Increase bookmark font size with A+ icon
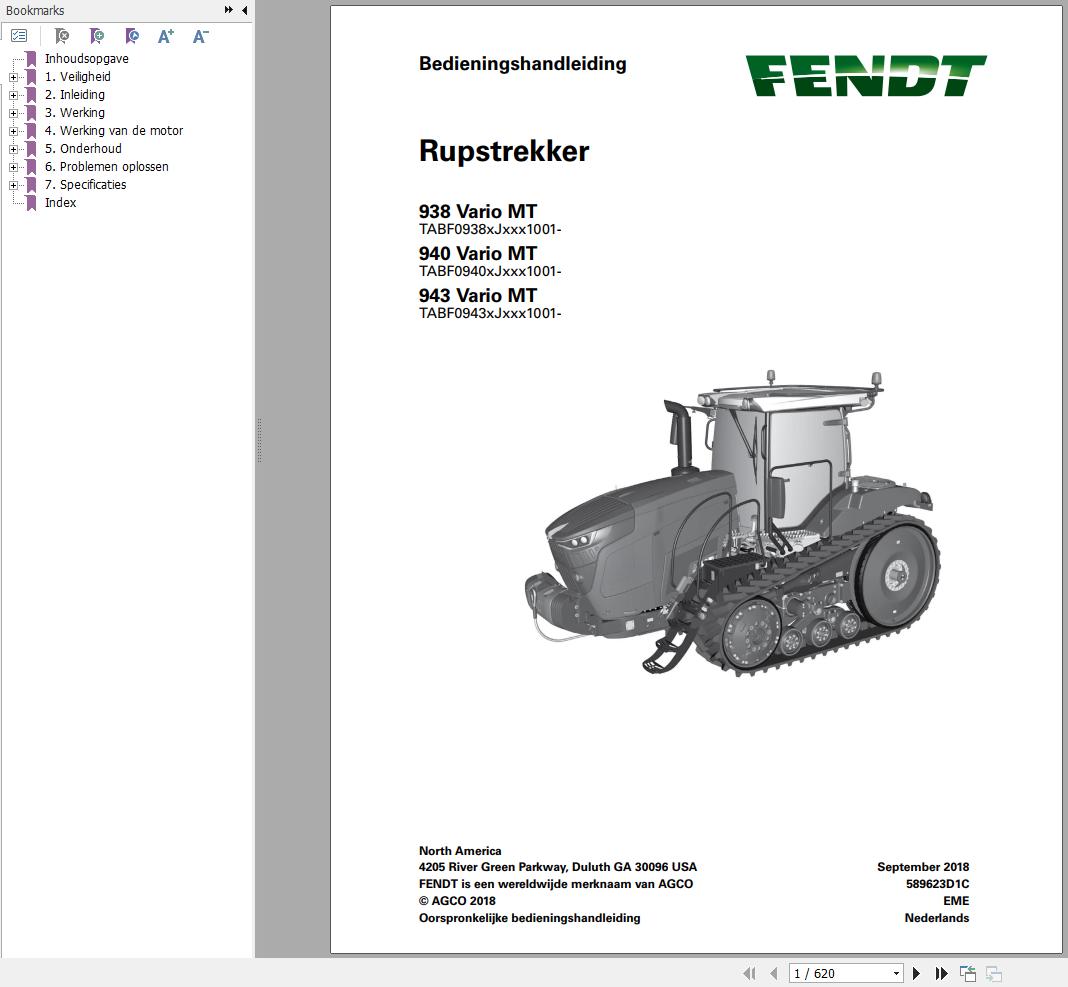 [x=166, y=35]
